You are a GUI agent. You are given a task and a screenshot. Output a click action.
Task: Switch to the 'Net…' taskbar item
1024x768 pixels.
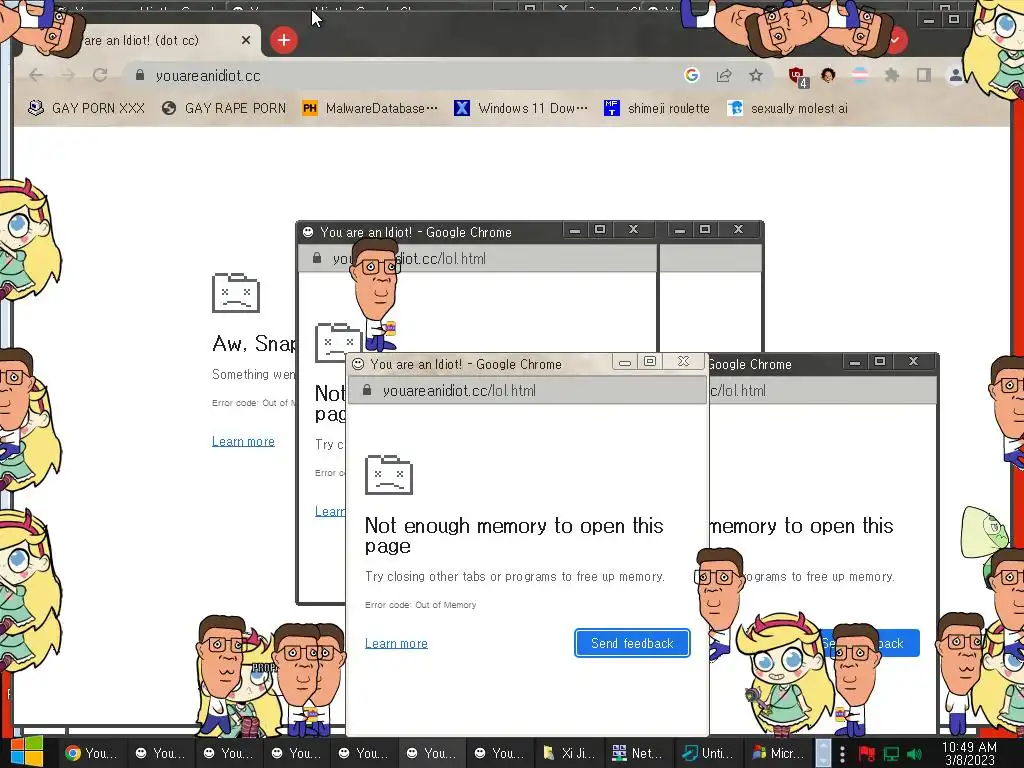point(637,753)
